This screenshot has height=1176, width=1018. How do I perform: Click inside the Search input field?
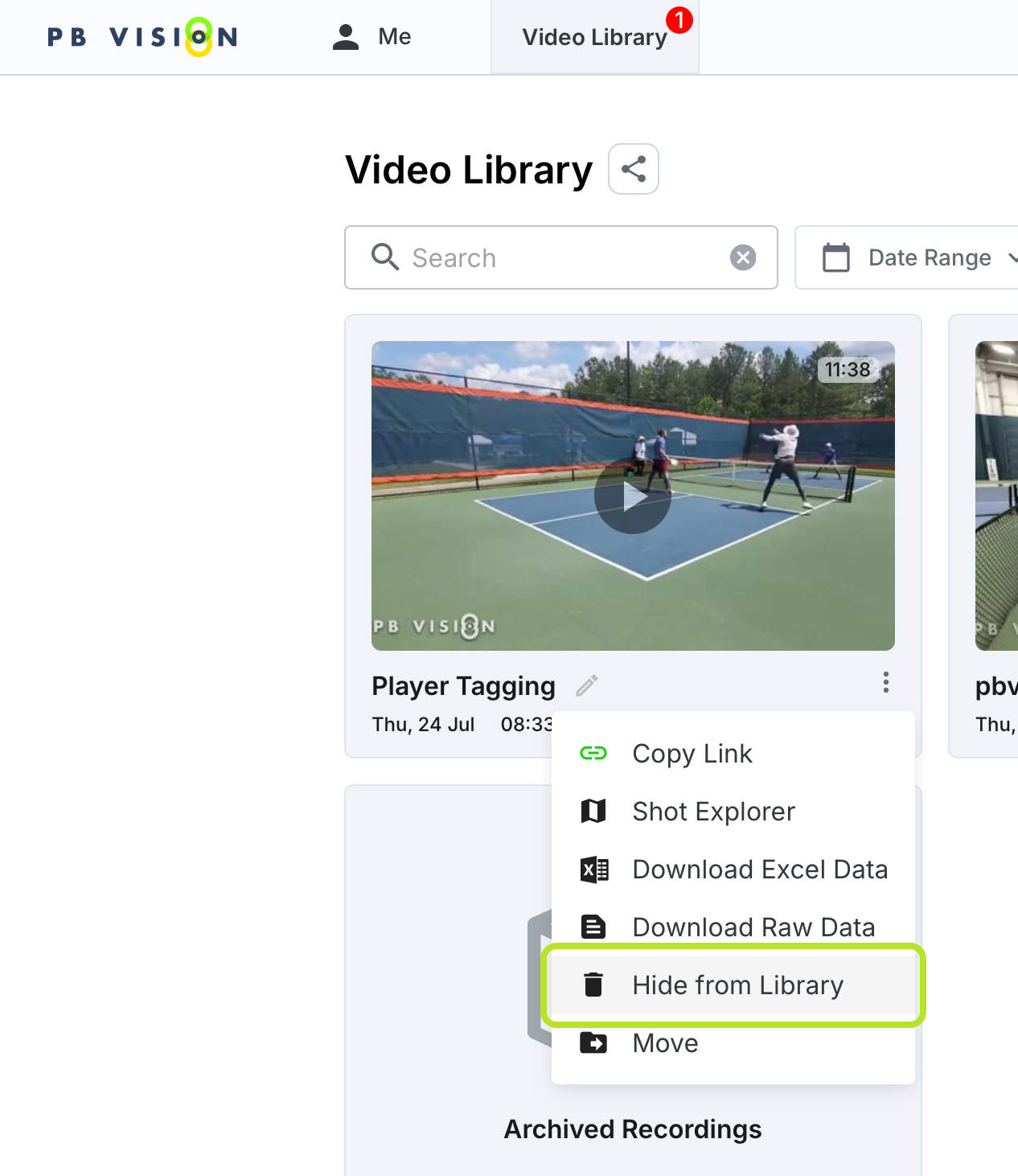[561, 257]
